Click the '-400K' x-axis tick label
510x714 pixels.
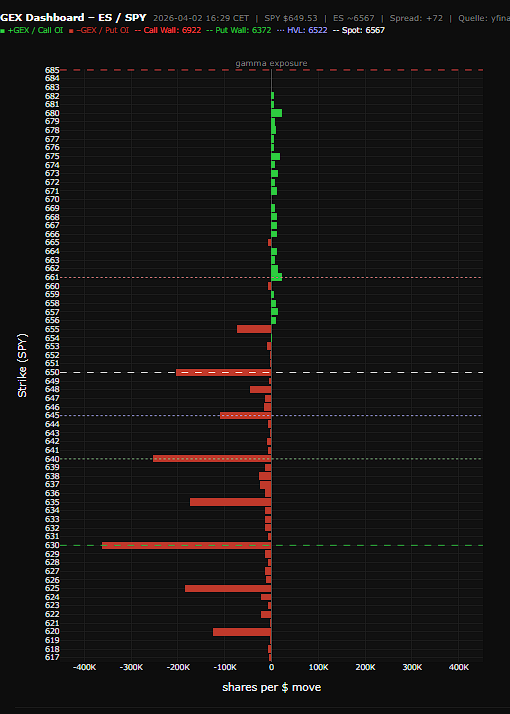pyautogui.click(x=85, y=667)
